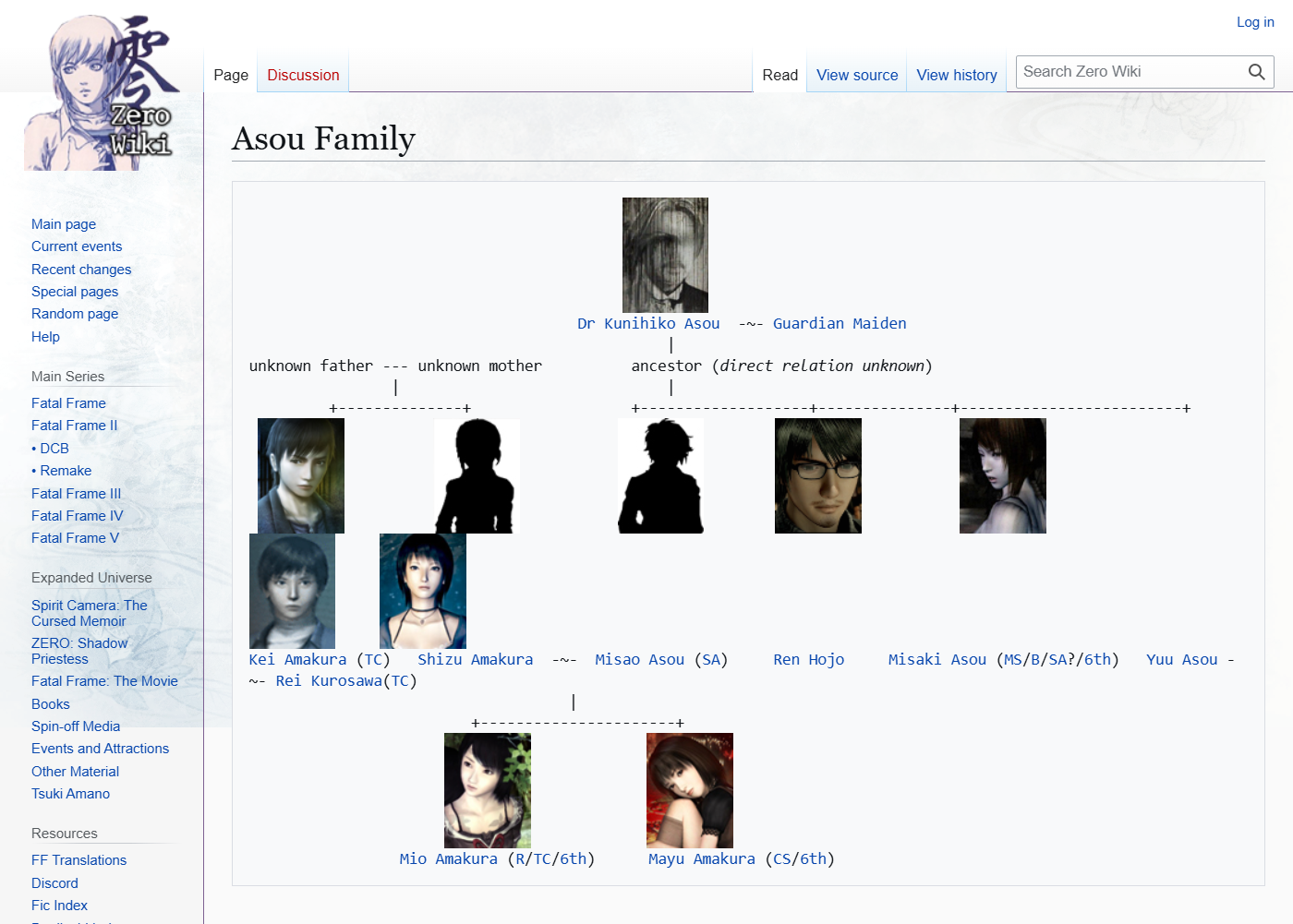Switch to the Page tab

click(231, 75)
